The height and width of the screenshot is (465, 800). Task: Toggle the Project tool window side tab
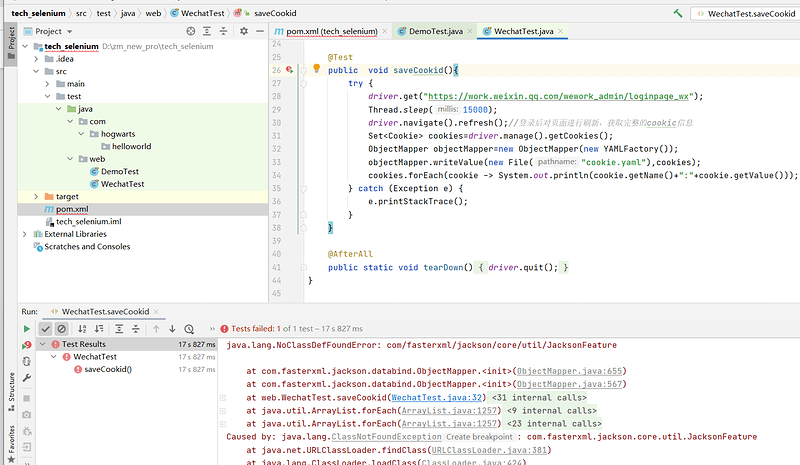pyautogui.click(x=11, y=44)
